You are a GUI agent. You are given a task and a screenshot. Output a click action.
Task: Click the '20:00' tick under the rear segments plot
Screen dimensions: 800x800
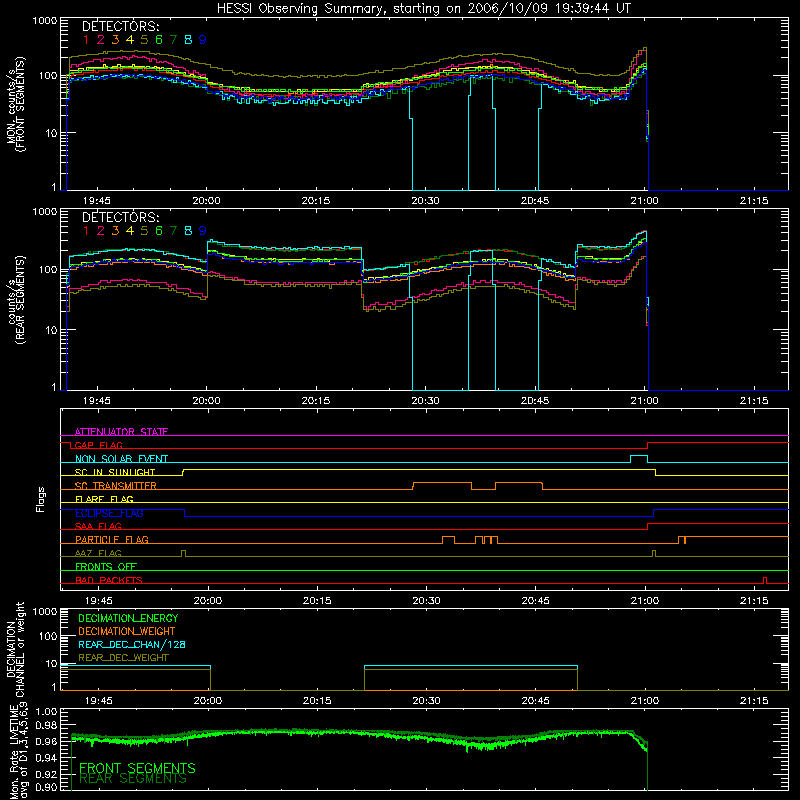click(x=207, y=401)
